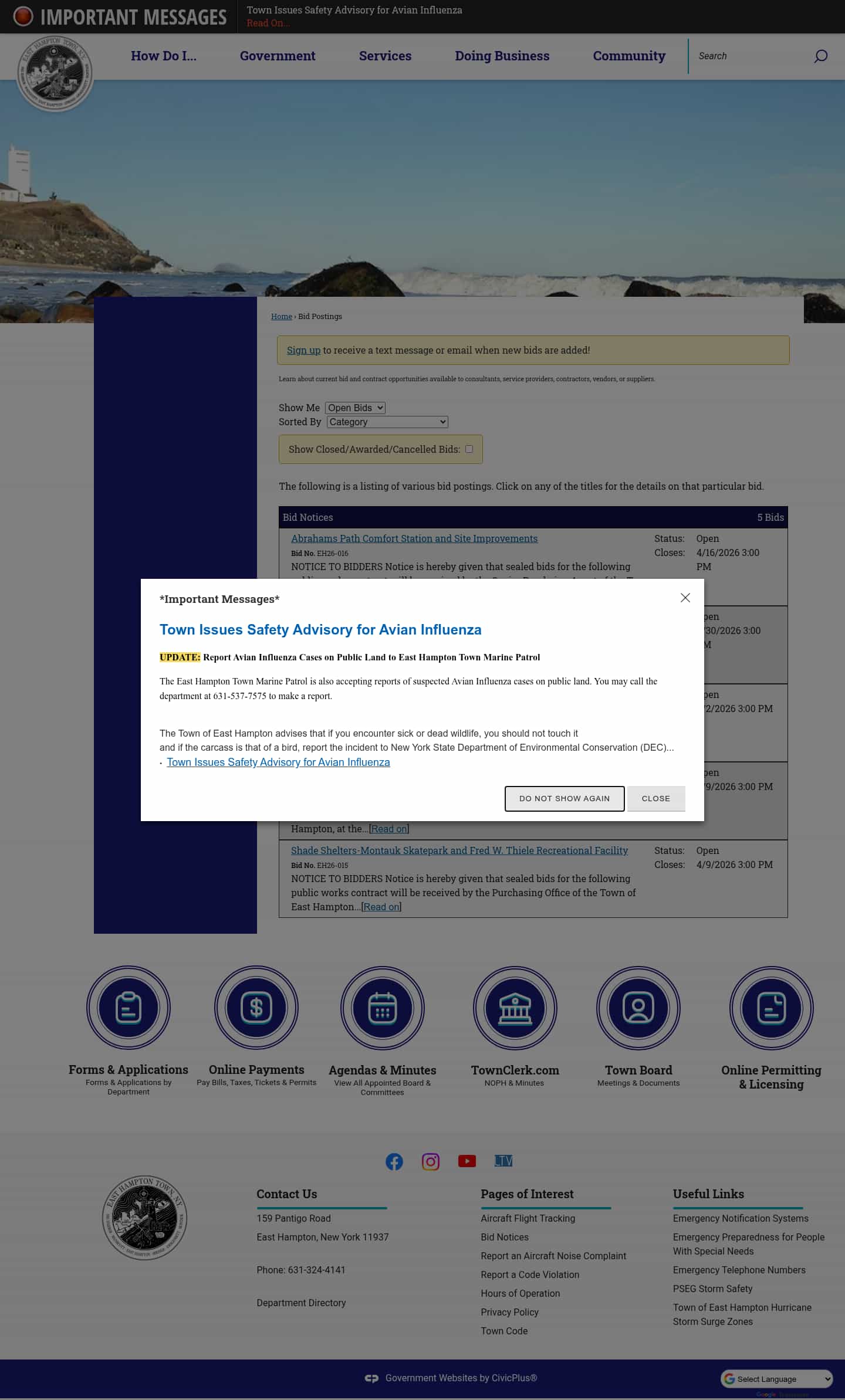This screenshot has height=1400, width=845.
Task: Click Government Websites by CivicPlus link
Action: pyautogui.click(x=461, y=1378)
